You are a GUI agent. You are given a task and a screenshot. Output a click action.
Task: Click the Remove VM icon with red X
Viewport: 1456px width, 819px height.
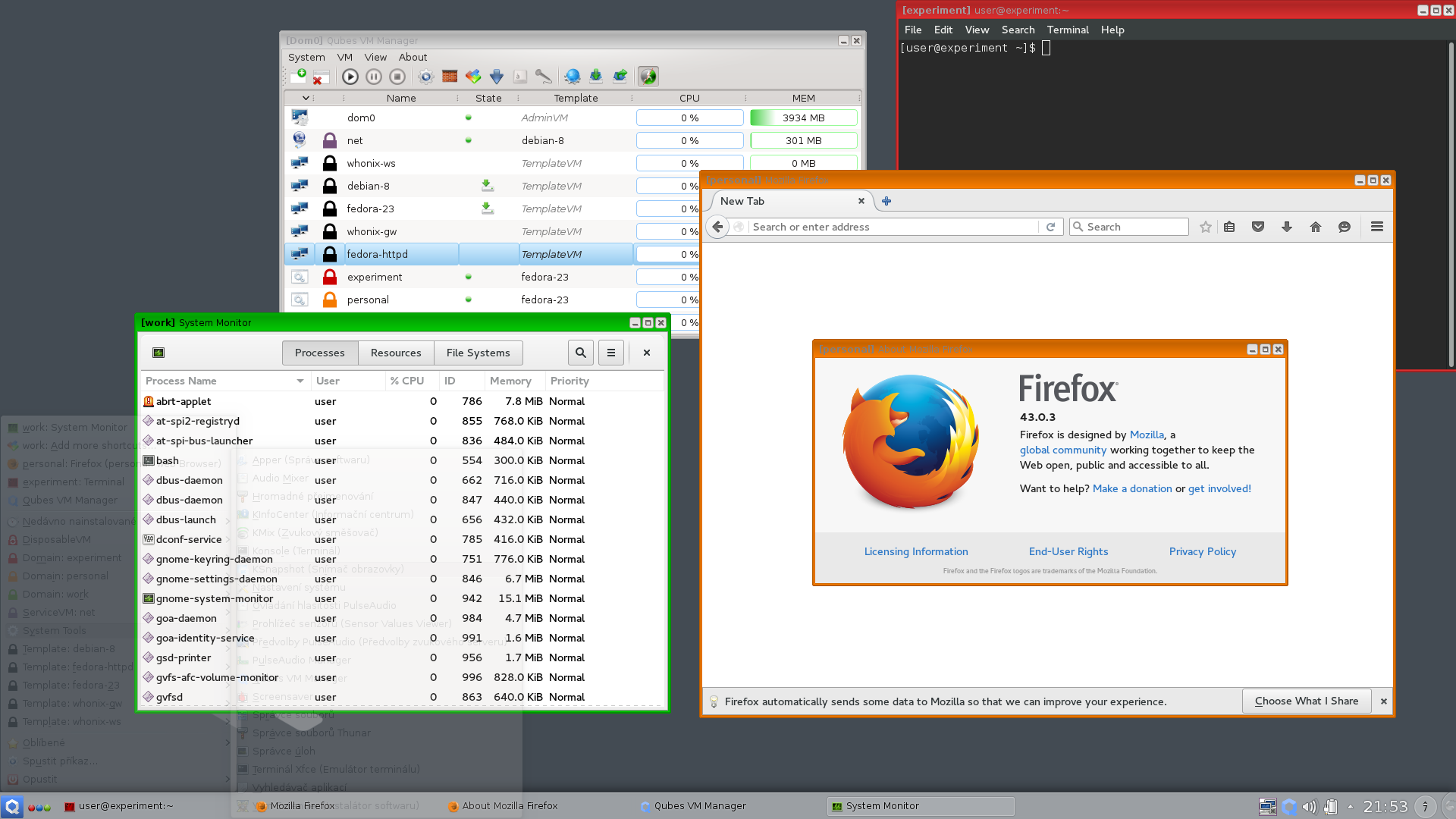[321, 76]
